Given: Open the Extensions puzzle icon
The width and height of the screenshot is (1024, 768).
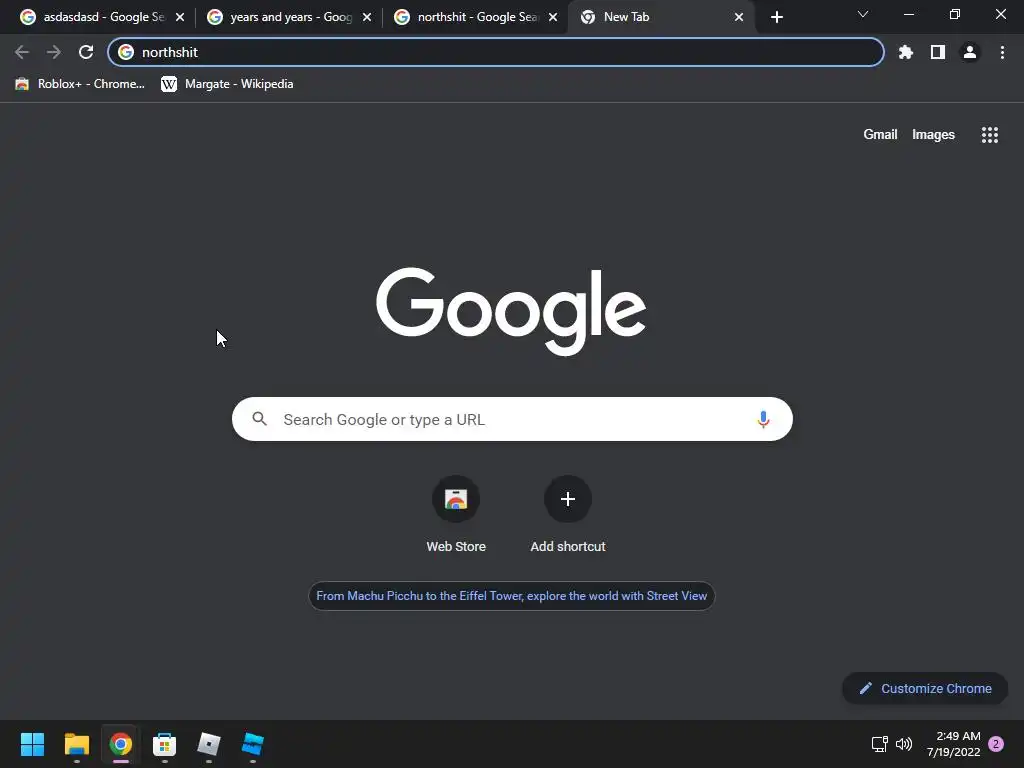Looking at the screenshot, I should (905, 52).
